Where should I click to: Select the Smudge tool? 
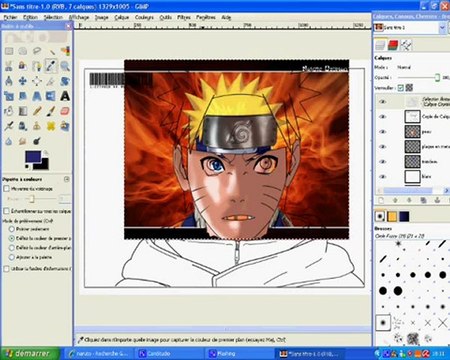(x=23, y=141)
